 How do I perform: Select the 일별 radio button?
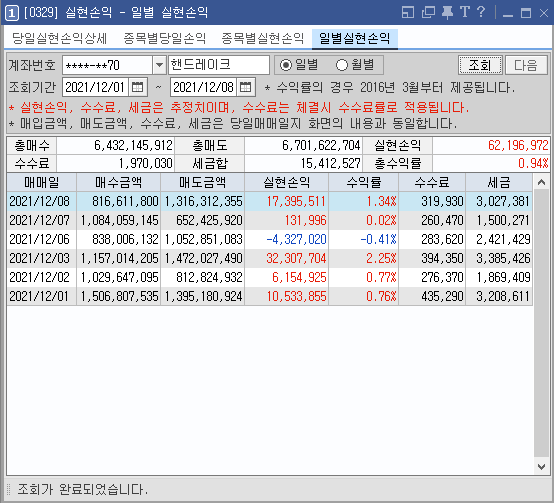tap(285, 65)
